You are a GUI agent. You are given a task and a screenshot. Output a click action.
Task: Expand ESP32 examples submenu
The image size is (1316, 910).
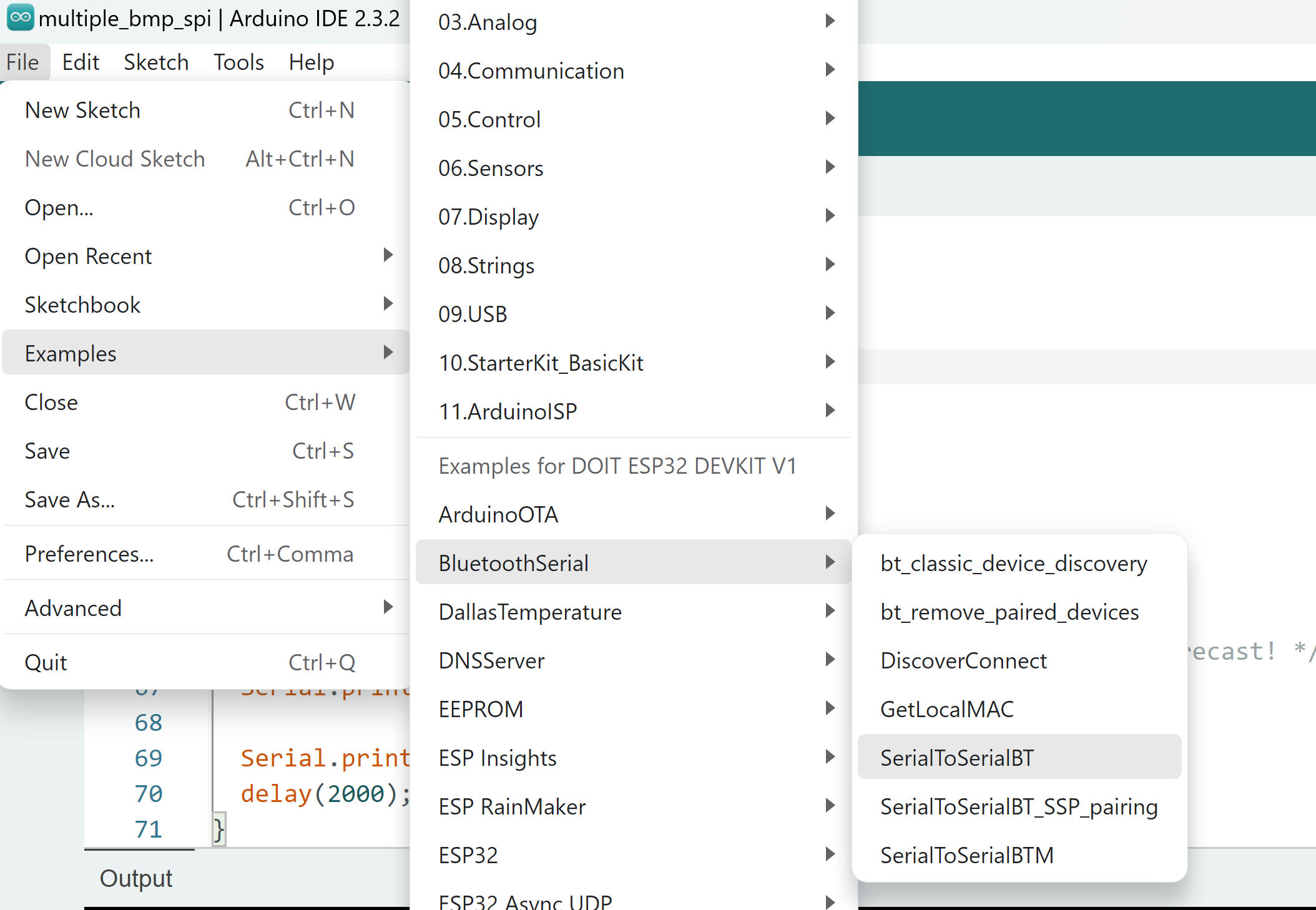pos(634,856)
